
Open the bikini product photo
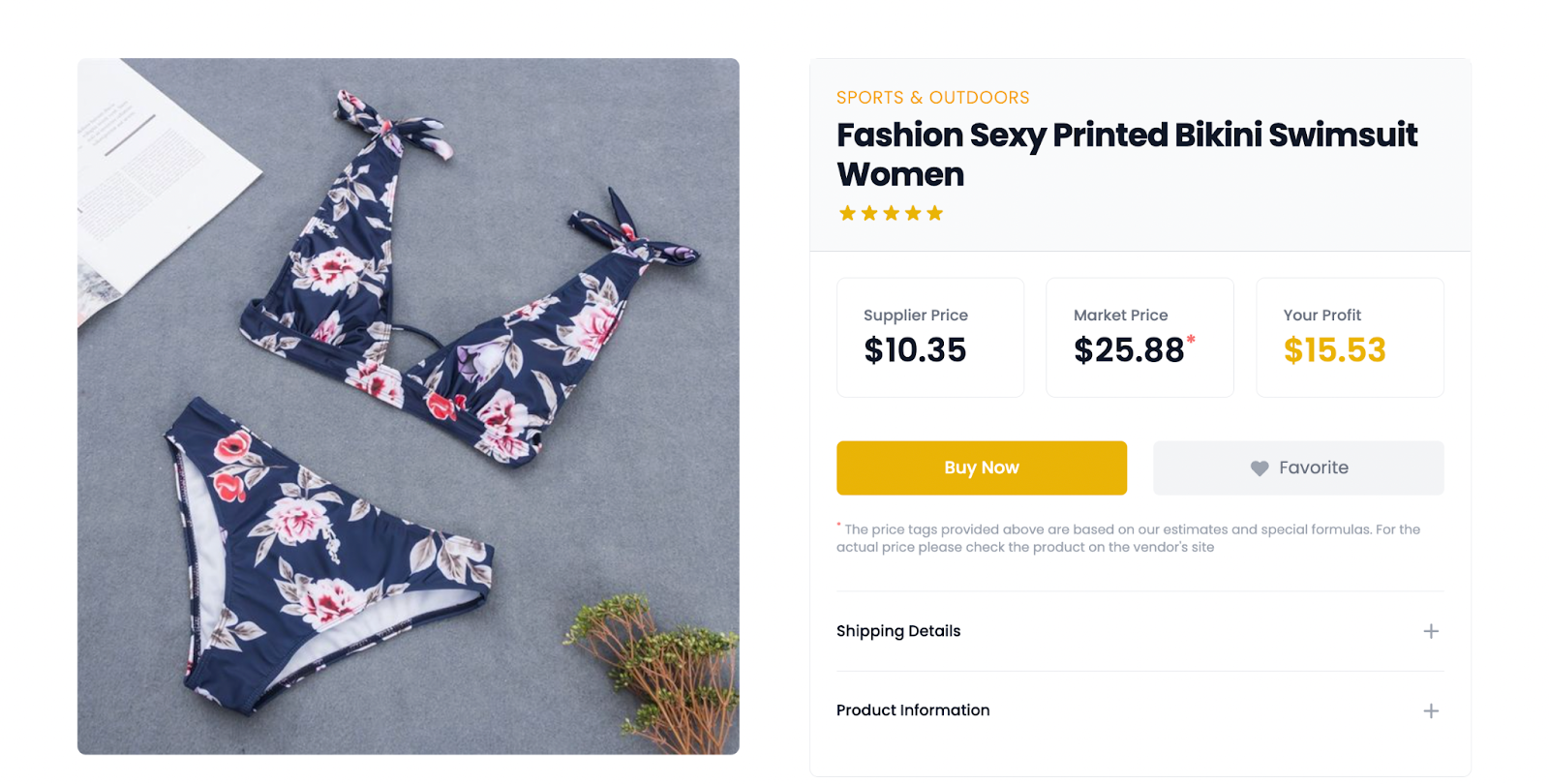[x=408, y=406]
